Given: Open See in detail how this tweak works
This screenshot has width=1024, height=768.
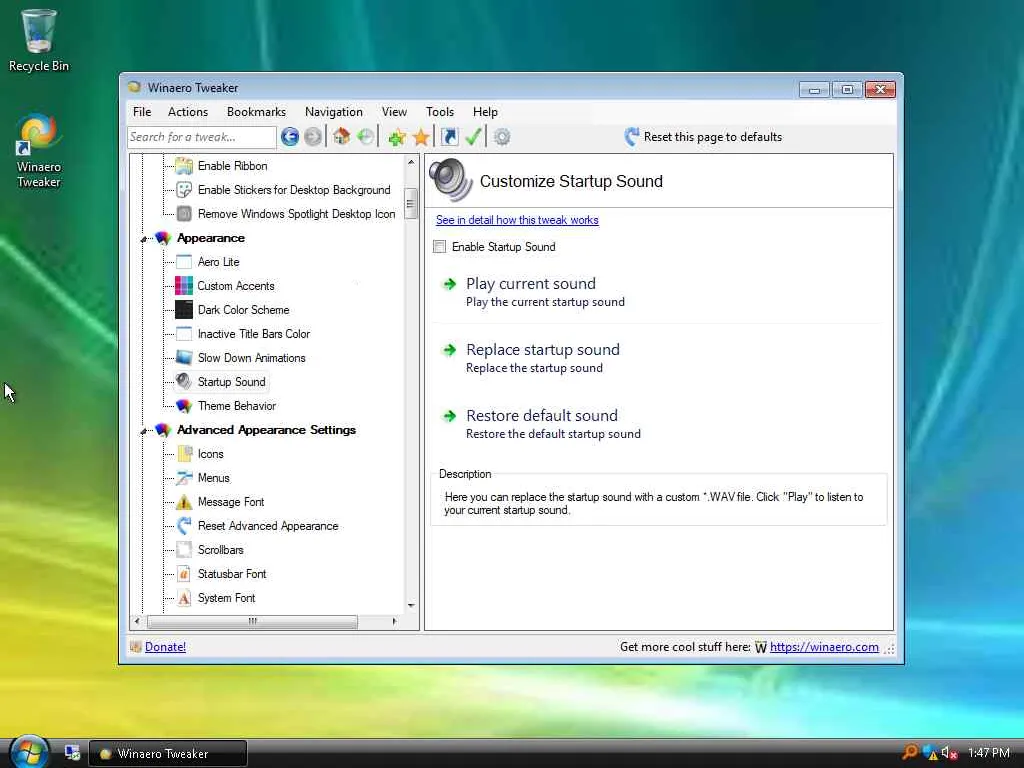Looking at the screenshot, I should click(517, 220).
